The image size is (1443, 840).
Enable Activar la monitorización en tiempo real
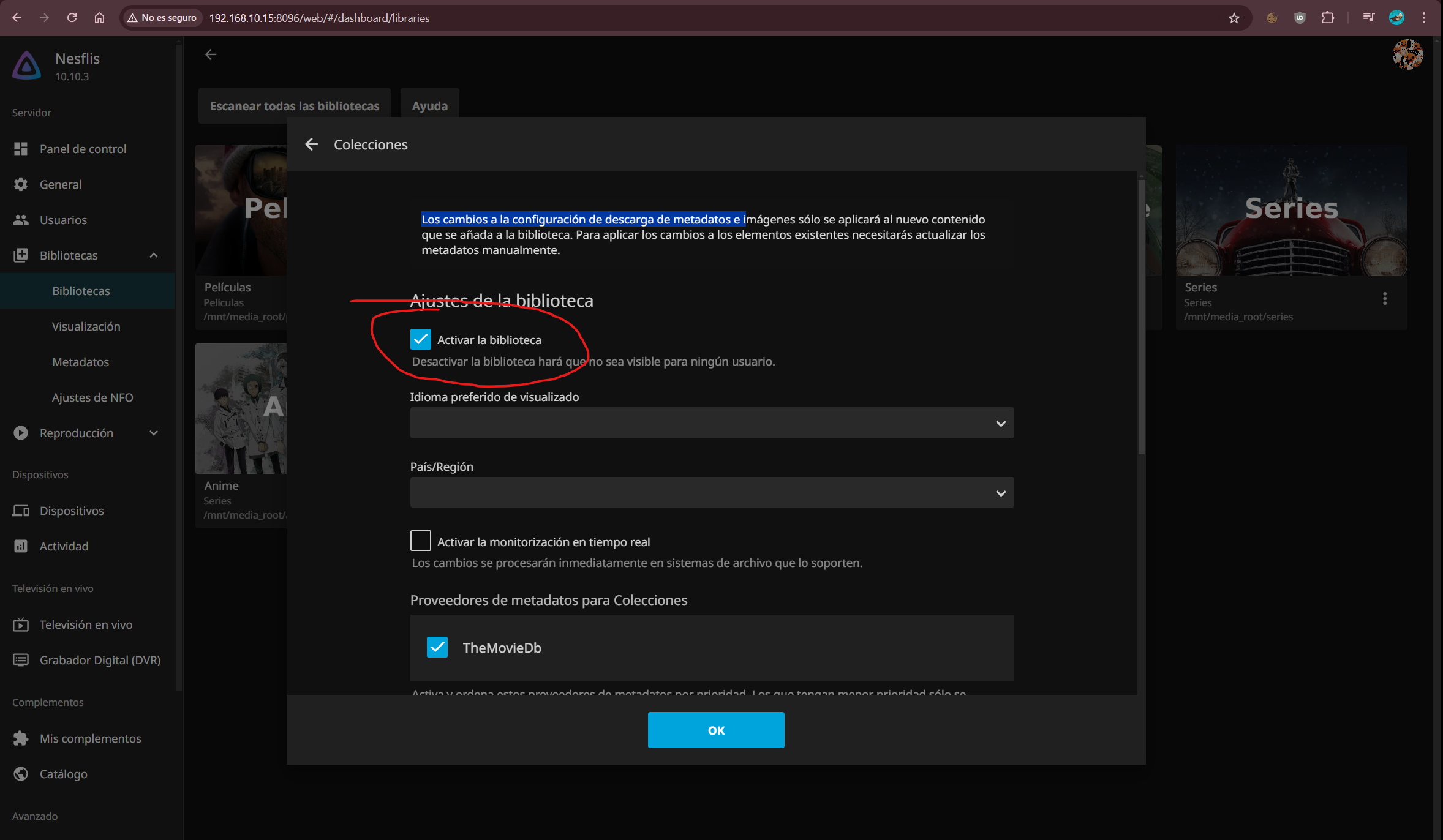pyautogui.click(x=421, y=541)
